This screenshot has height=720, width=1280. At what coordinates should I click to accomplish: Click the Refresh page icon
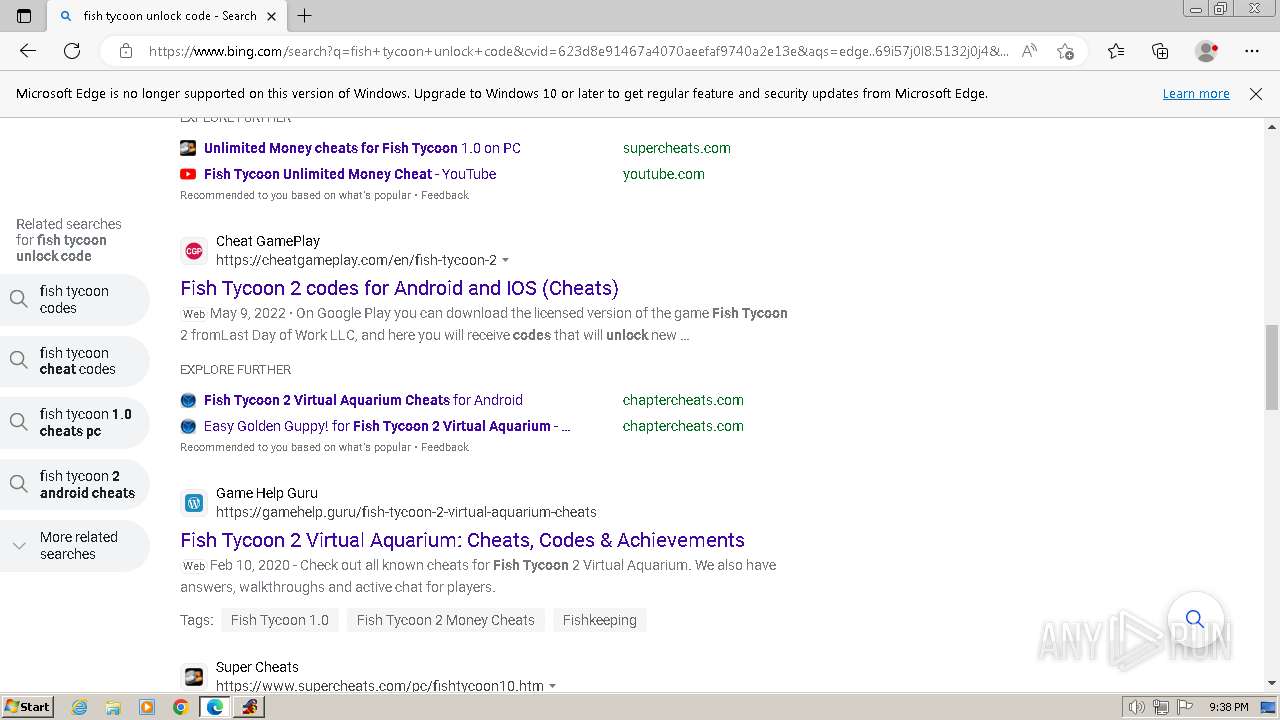coord(72,51)
